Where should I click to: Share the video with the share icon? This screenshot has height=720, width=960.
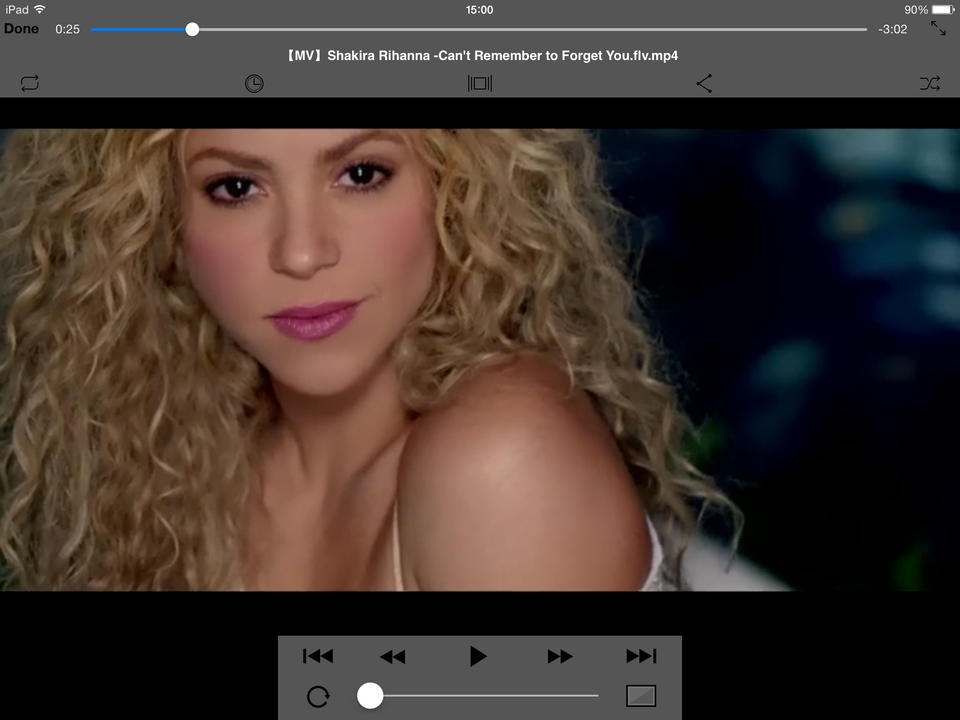click(704, 83)
